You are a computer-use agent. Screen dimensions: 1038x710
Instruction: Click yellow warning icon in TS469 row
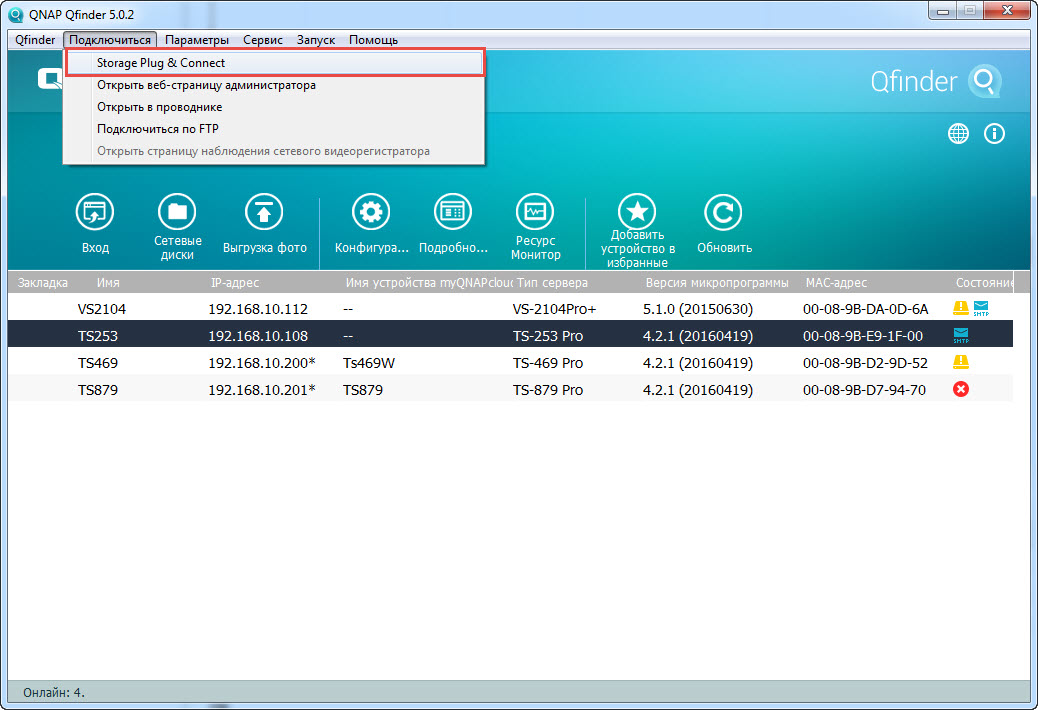click(x=961, y=362)
